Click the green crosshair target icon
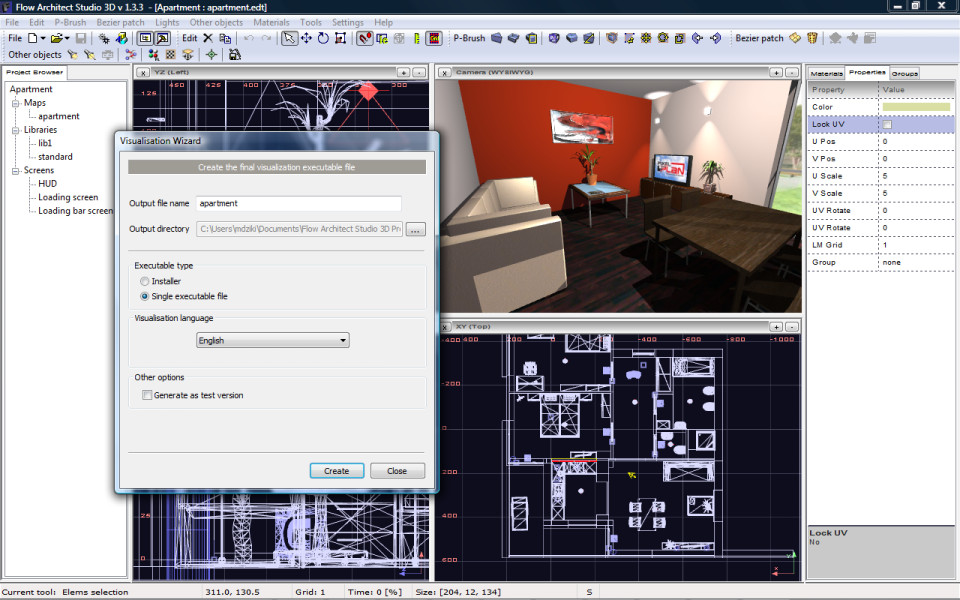Image resolution: width=960 pixels, height=600 pixels. (x=211, y=54)
